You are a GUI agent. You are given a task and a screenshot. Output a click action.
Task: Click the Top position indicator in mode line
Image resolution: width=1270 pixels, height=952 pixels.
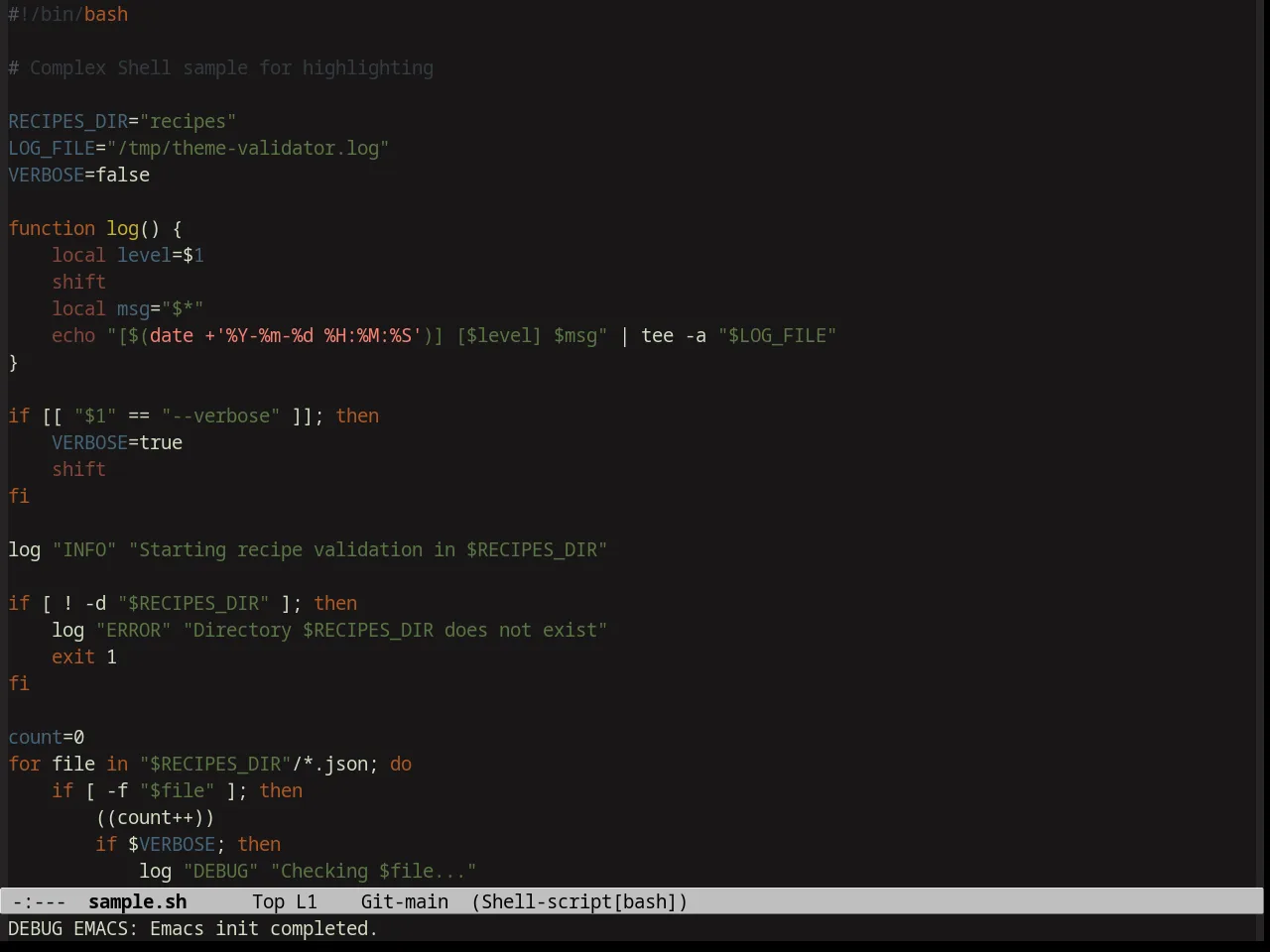pyautogui.click(x=268, y=901)
